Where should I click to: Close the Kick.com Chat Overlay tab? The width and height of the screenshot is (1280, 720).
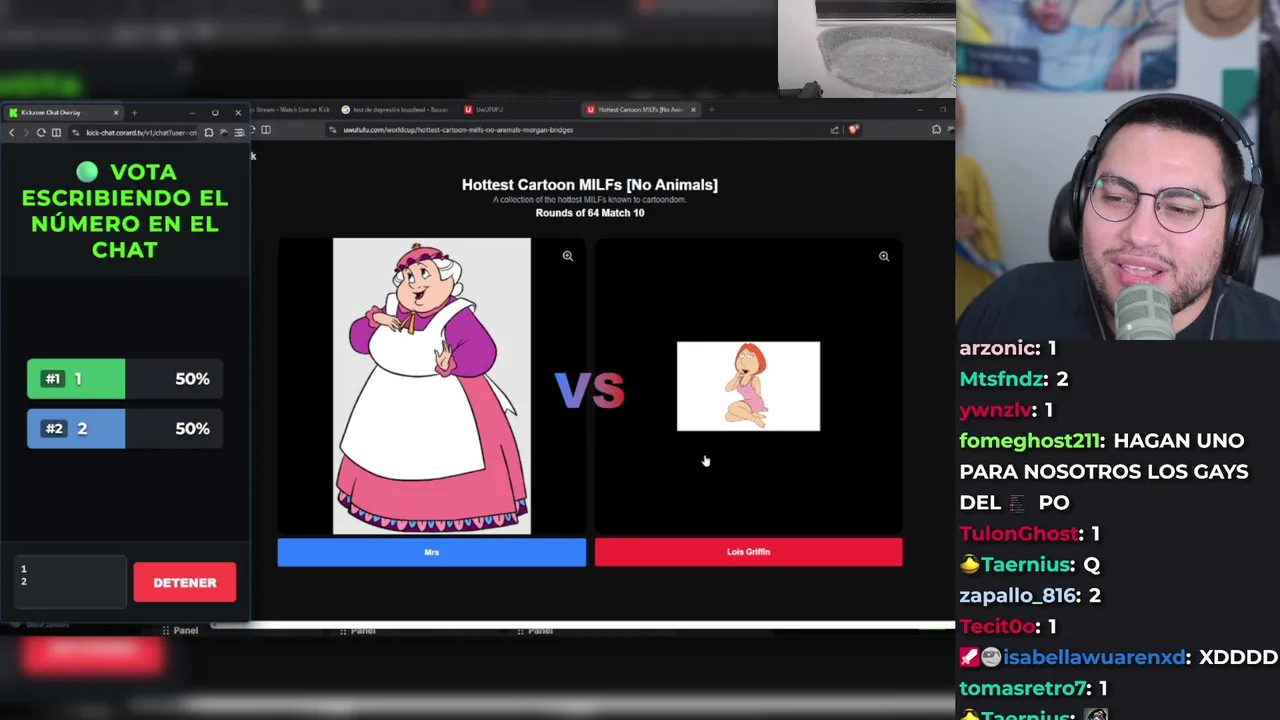[x=116, y=112]
